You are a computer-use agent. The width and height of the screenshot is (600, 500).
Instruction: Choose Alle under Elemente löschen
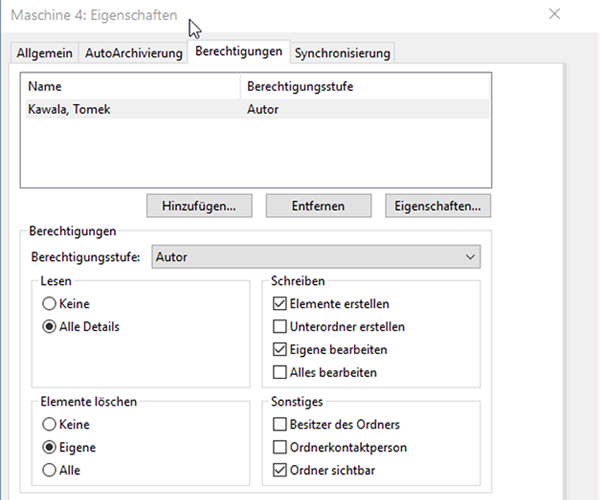[49, 470]
